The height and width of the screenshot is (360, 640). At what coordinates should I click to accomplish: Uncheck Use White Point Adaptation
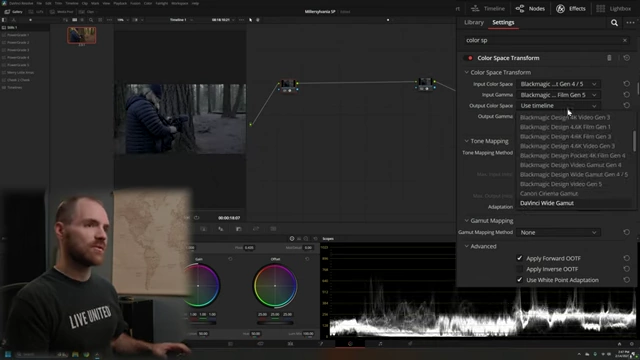[519, 280]
